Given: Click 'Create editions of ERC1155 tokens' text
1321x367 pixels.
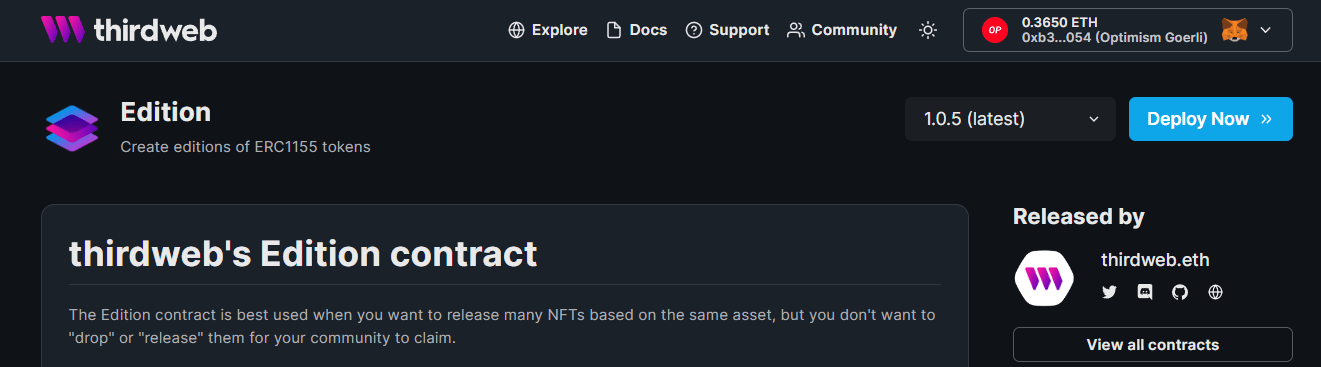Looking at the screenshot, I should pos(245,147).
